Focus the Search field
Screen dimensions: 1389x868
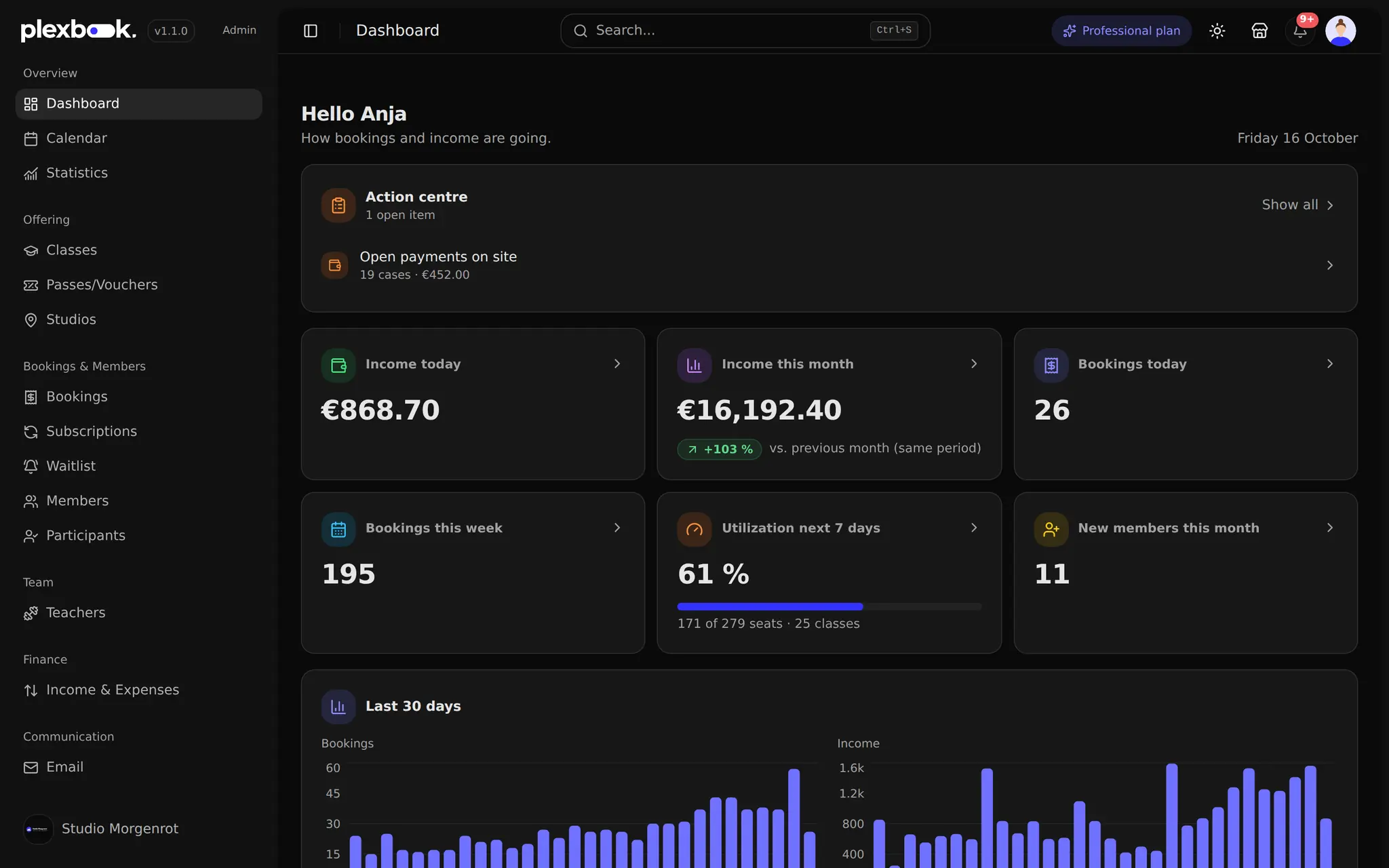(x=745, y=31)
